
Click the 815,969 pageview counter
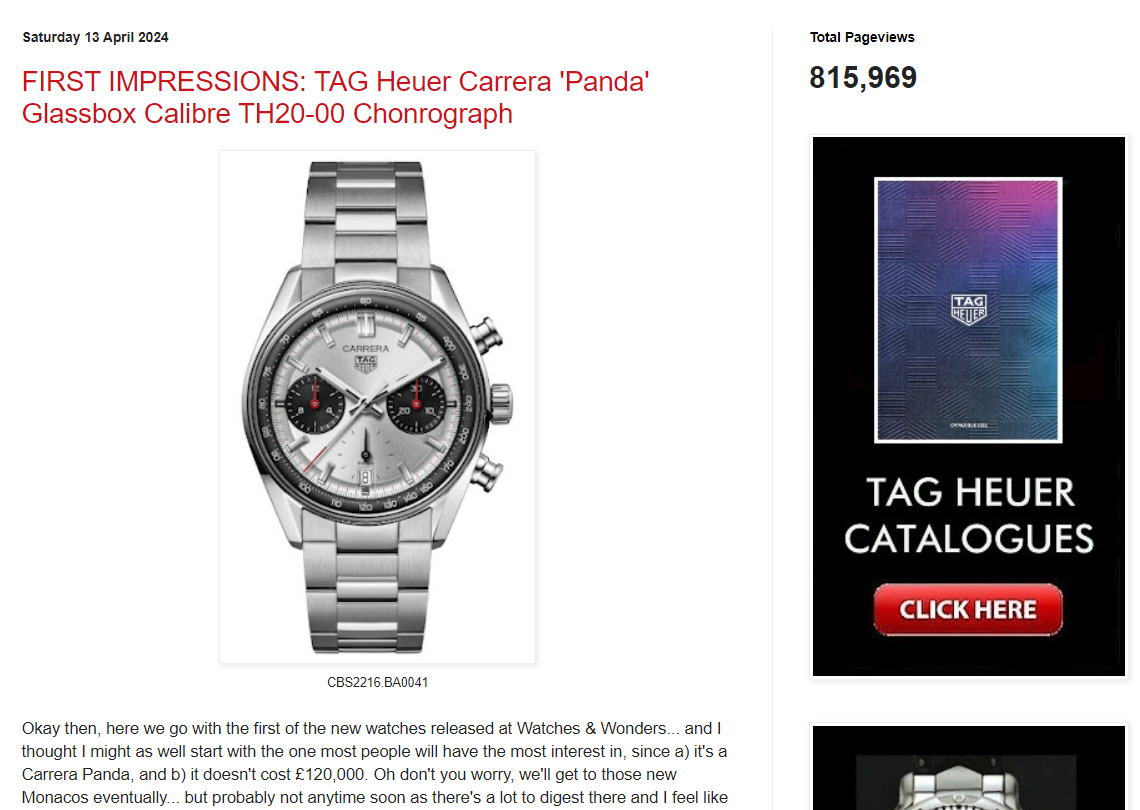[863, 78]
